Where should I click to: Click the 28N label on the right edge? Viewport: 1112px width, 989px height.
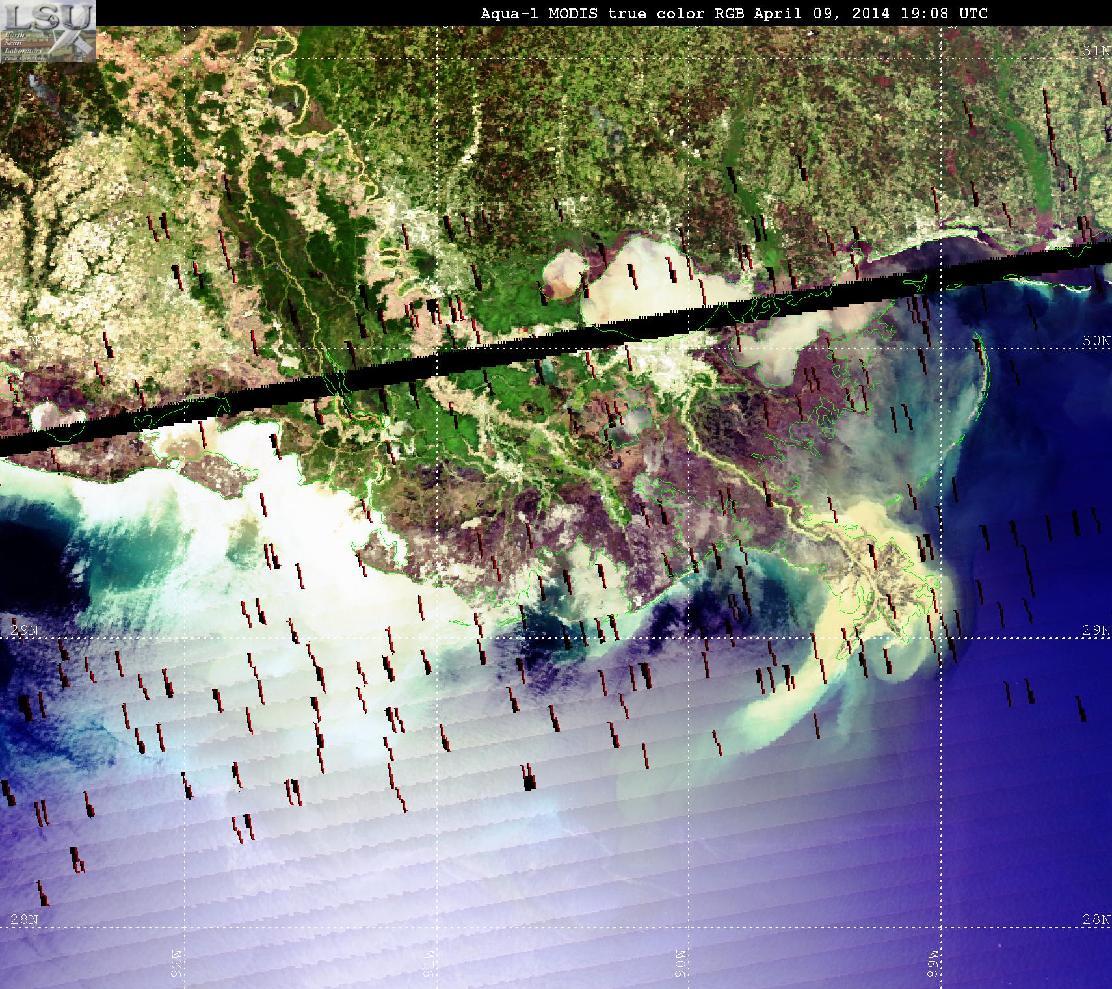pos(1096,920)
